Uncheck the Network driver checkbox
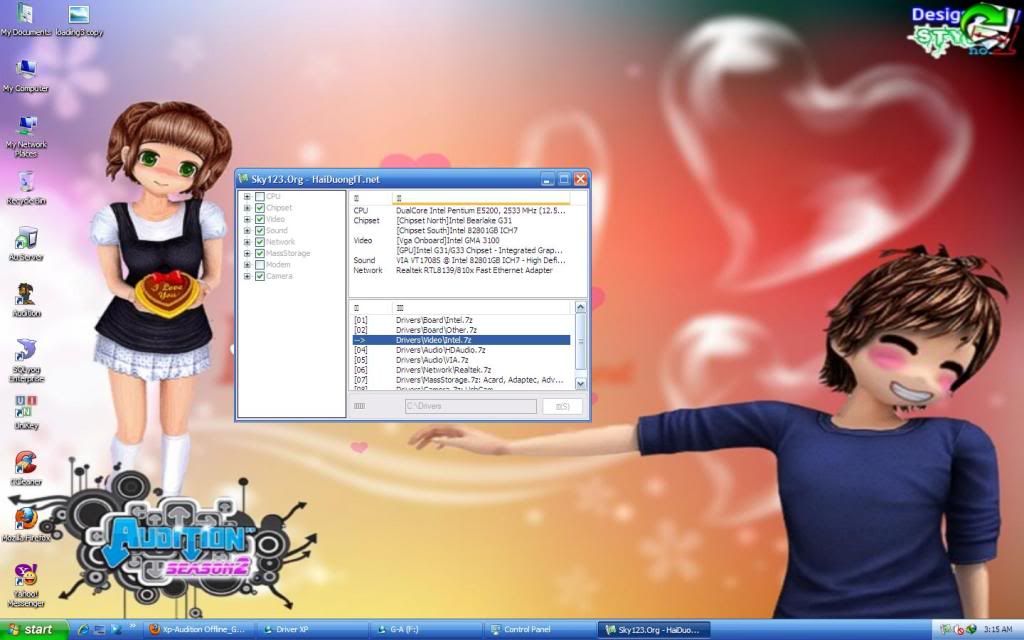Screen dimensions: 1024x640 coord(260,242)
